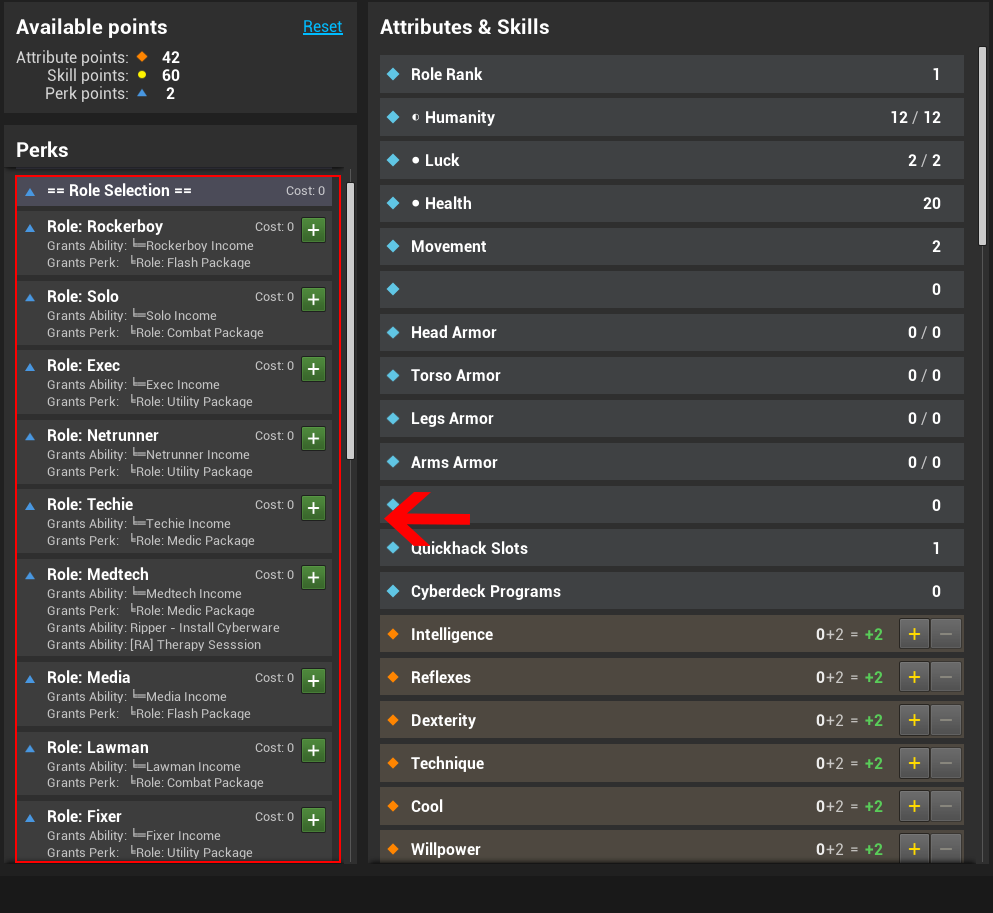The width and height of the screenshot is (993, 913).
Task: Add the Role: Media perk
Action: coord(314,681)
